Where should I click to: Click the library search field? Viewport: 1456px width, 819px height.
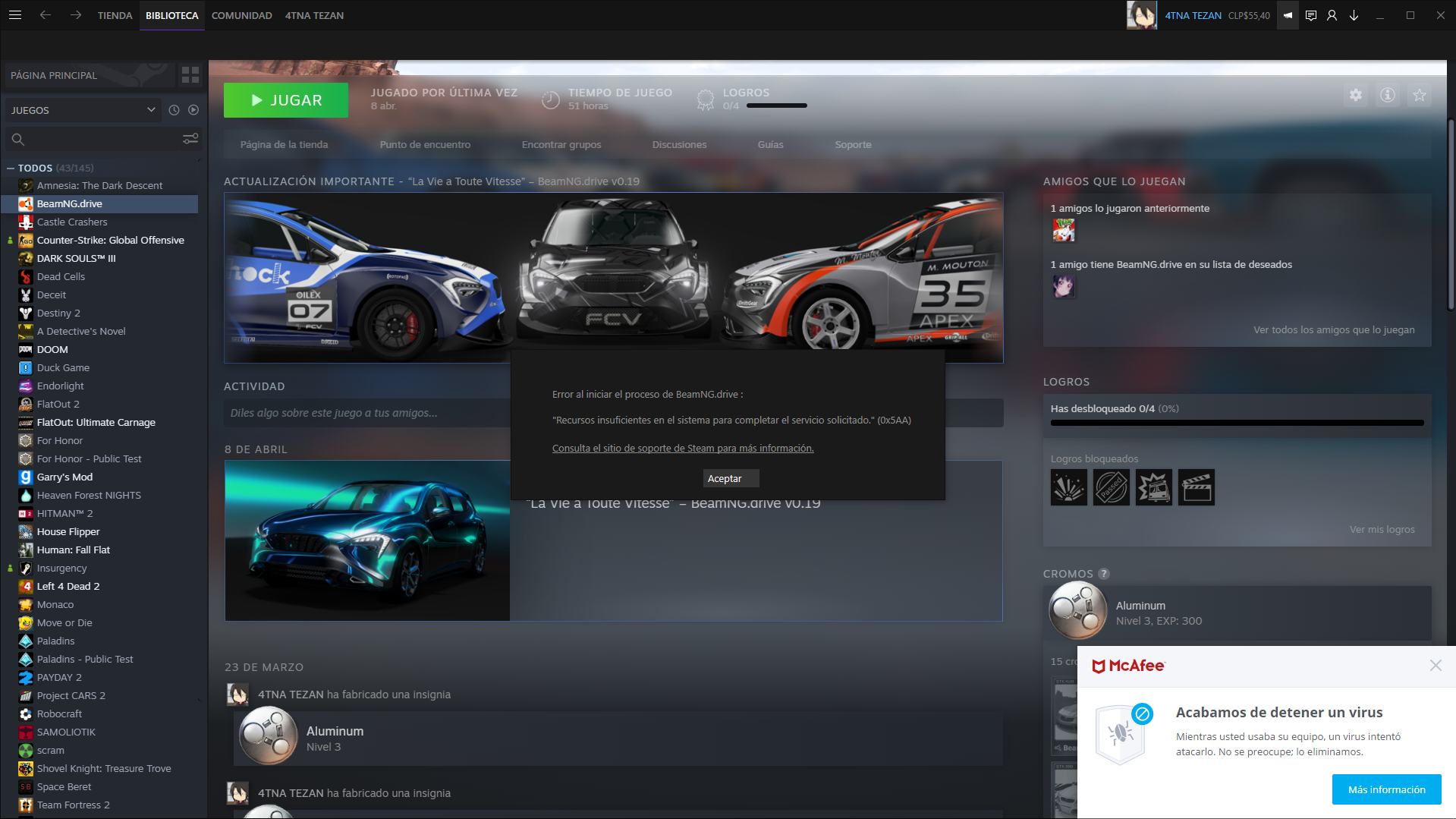click(x=93, y=139)
